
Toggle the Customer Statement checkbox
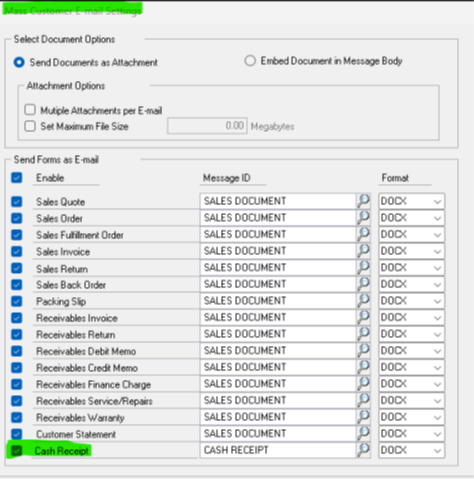(x=17, y=434)
